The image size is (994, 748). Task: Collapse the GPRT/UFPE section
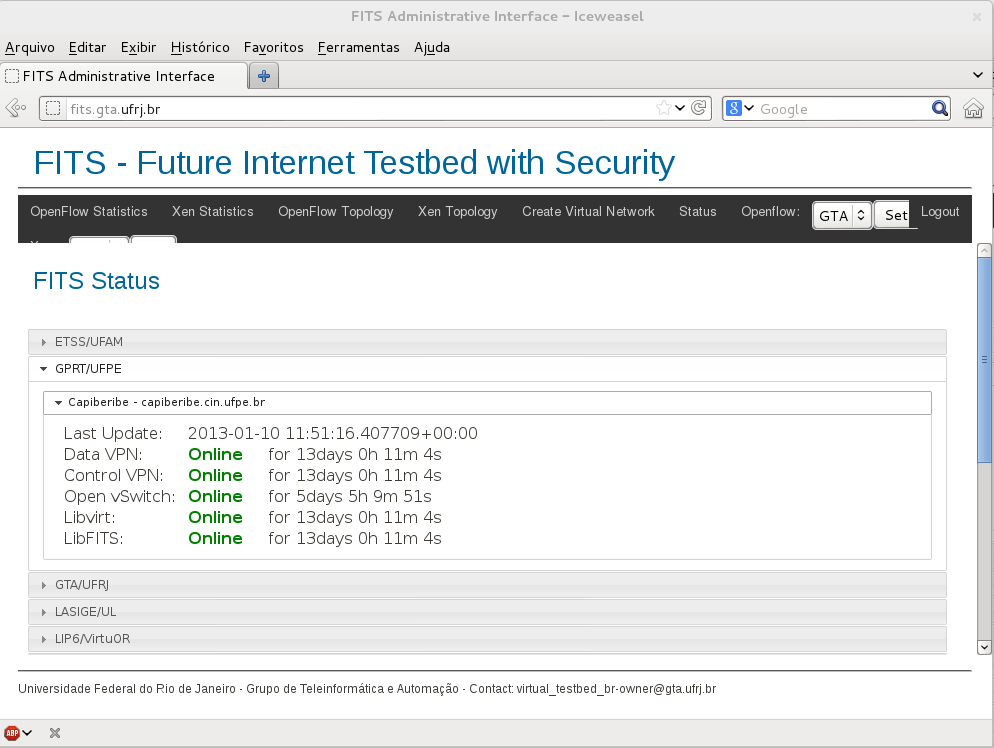pos(88,369)
